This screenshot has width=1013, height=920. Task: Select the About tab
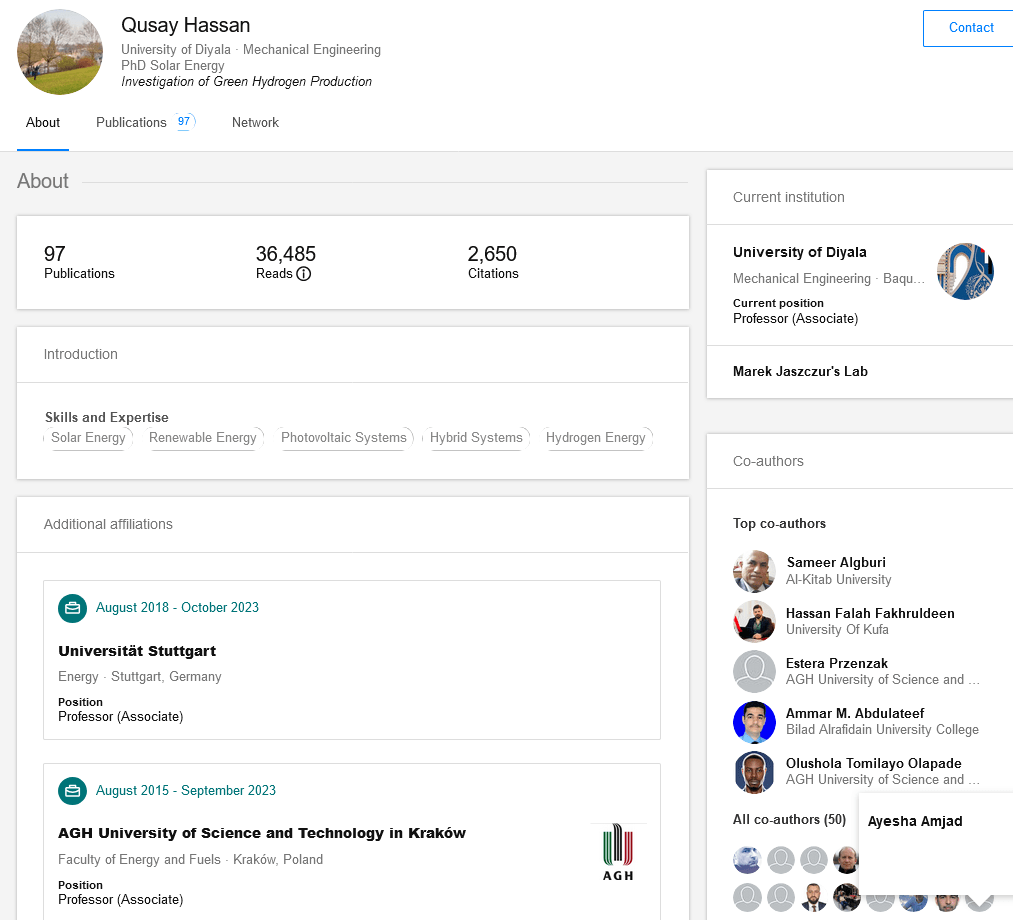tap(43, 123)
